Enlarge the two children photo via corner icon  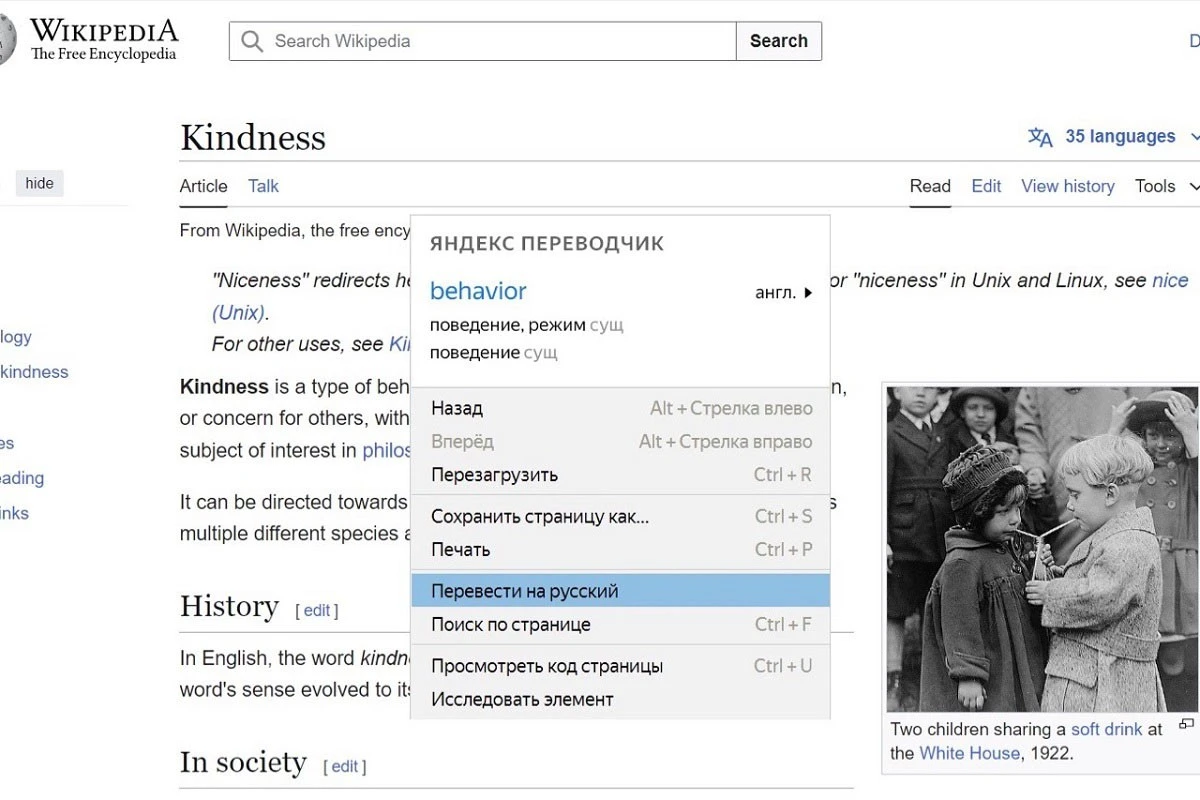point(1186,724)
